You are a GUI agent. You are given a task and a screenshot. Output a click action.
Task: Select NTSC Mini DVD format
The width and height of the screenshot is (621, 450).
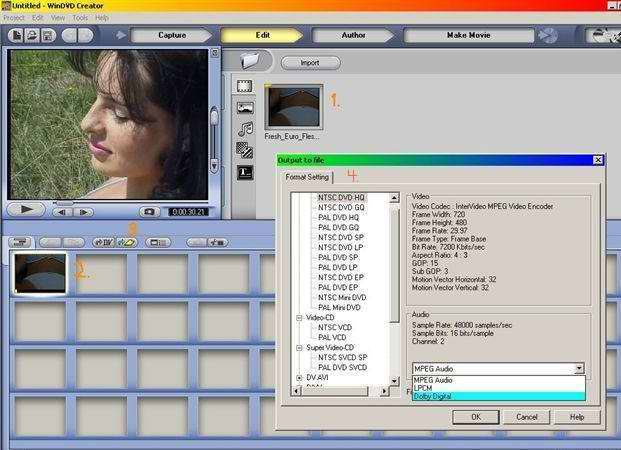point(342,297)
